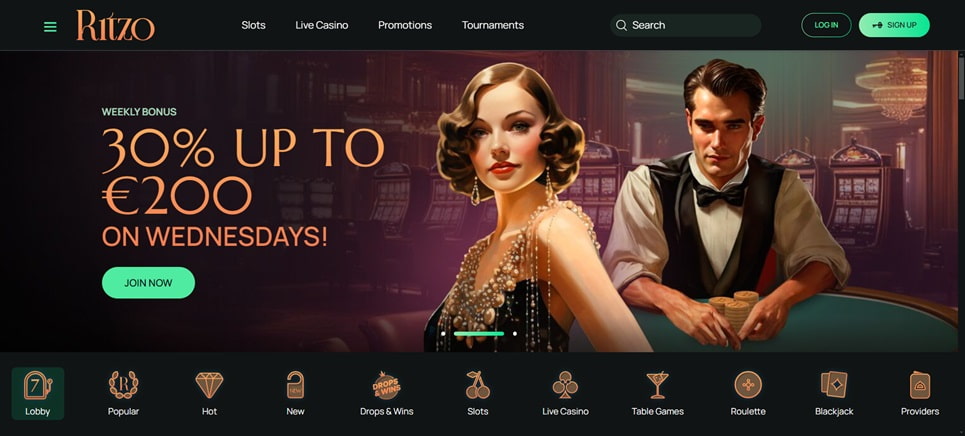Open the hamburger menu icon

click(x=50, y=26)
